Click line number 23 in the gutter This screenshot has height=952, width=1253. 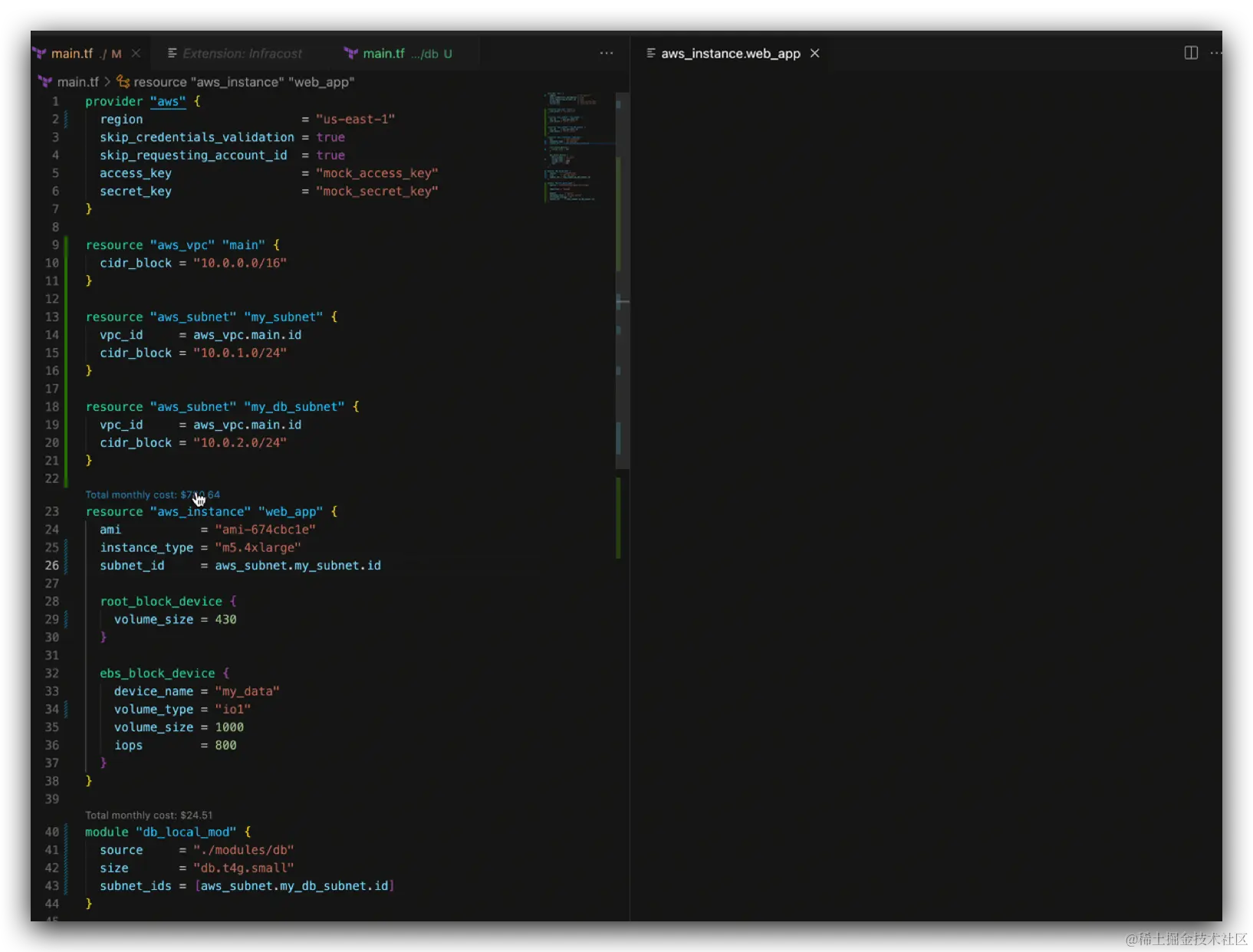point(51,512)
